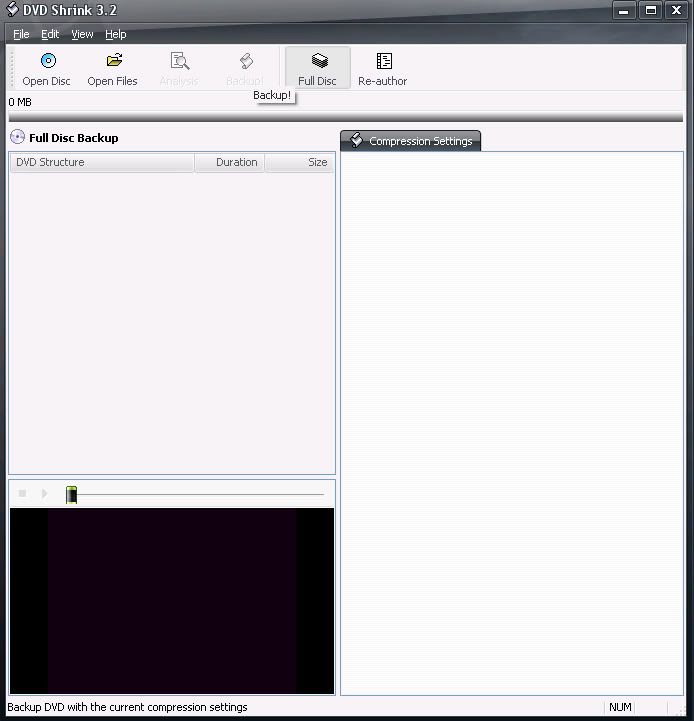Screen dimensions: 694x721
Task: Maximize the DVD Shrink window
Action: [650, 10]
